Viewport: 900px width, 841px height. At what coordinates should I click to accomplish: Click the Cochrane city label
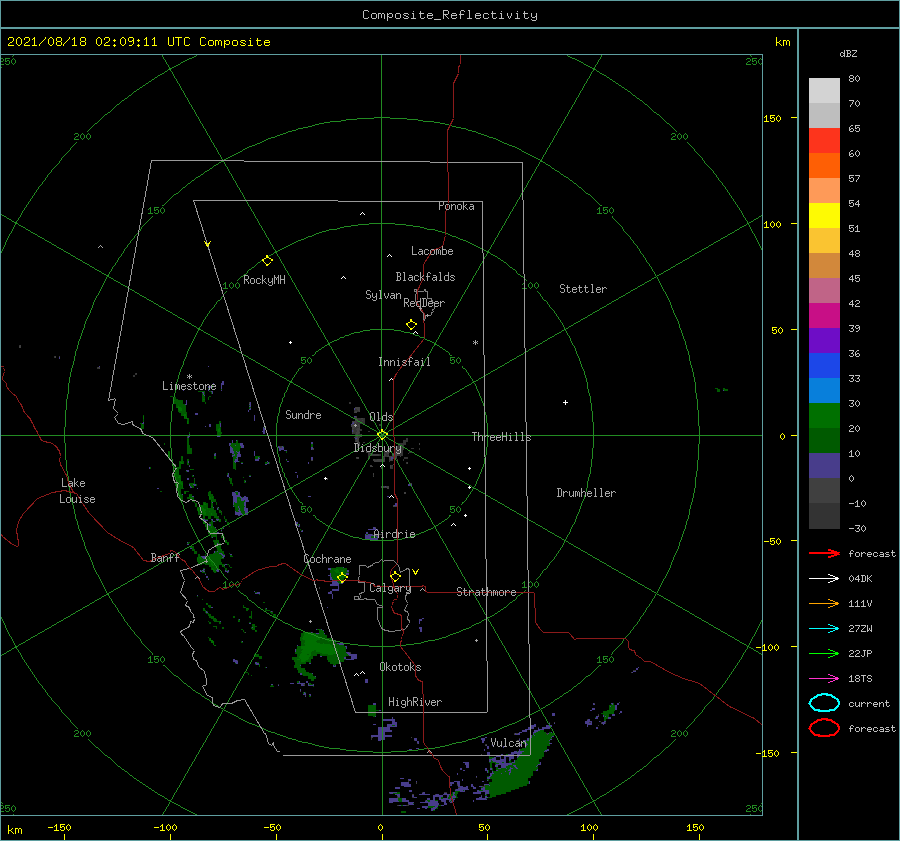point(327,559)
